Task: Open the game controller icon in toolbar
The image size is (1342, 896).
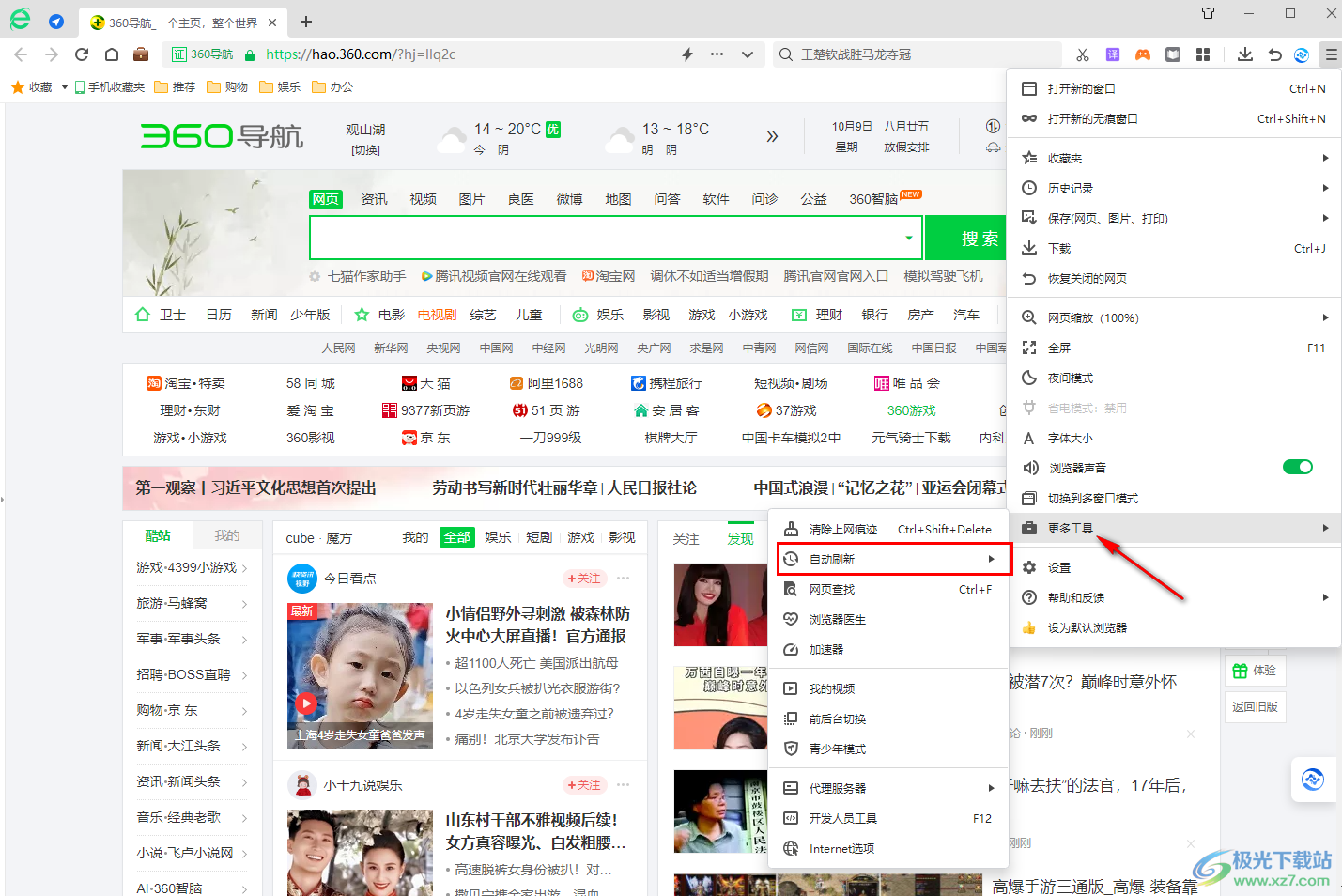Action: pyautogui.click(x=1143, y=54)
